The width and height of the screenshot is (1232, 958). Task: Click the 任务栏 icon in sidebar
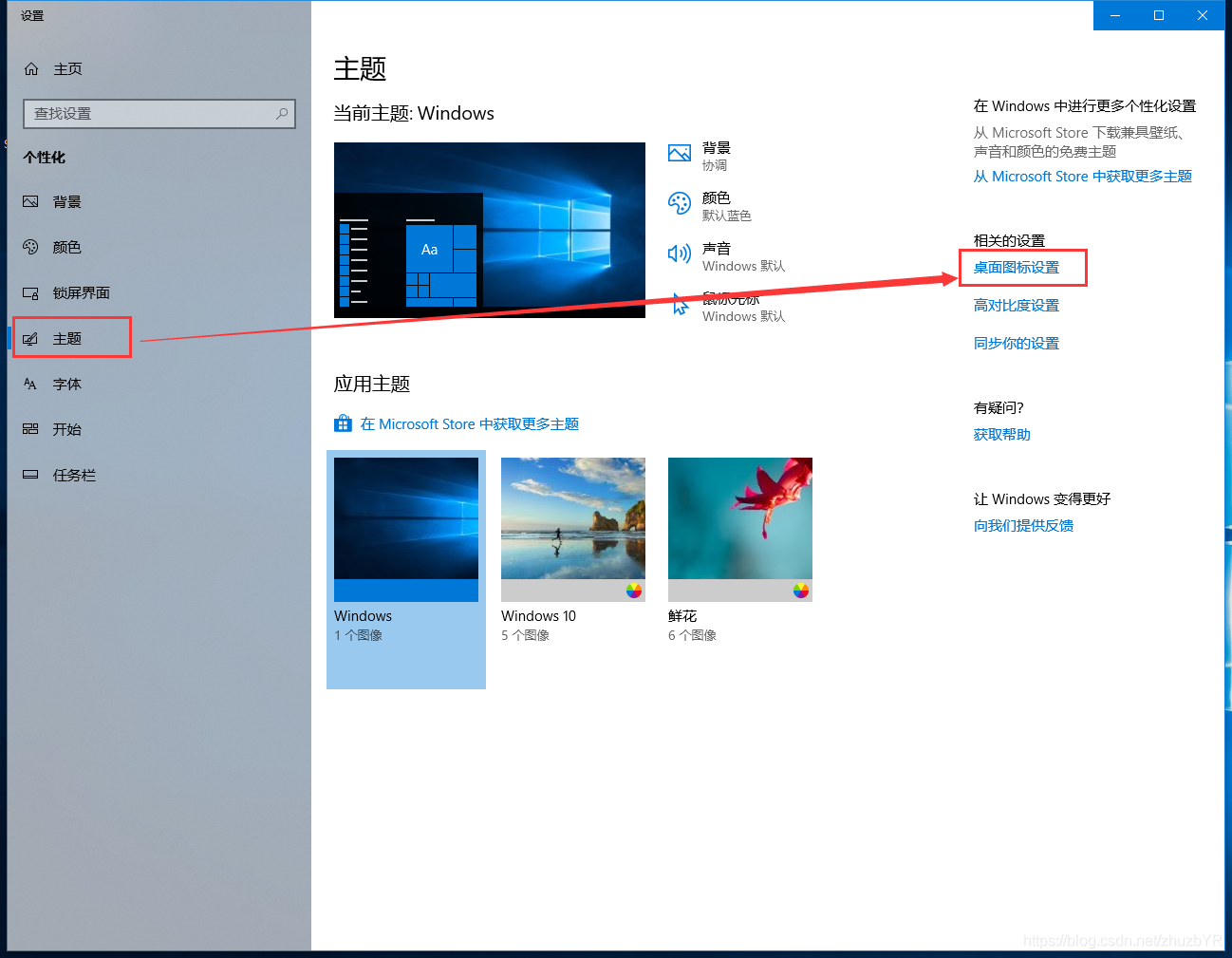pos(30,475)
